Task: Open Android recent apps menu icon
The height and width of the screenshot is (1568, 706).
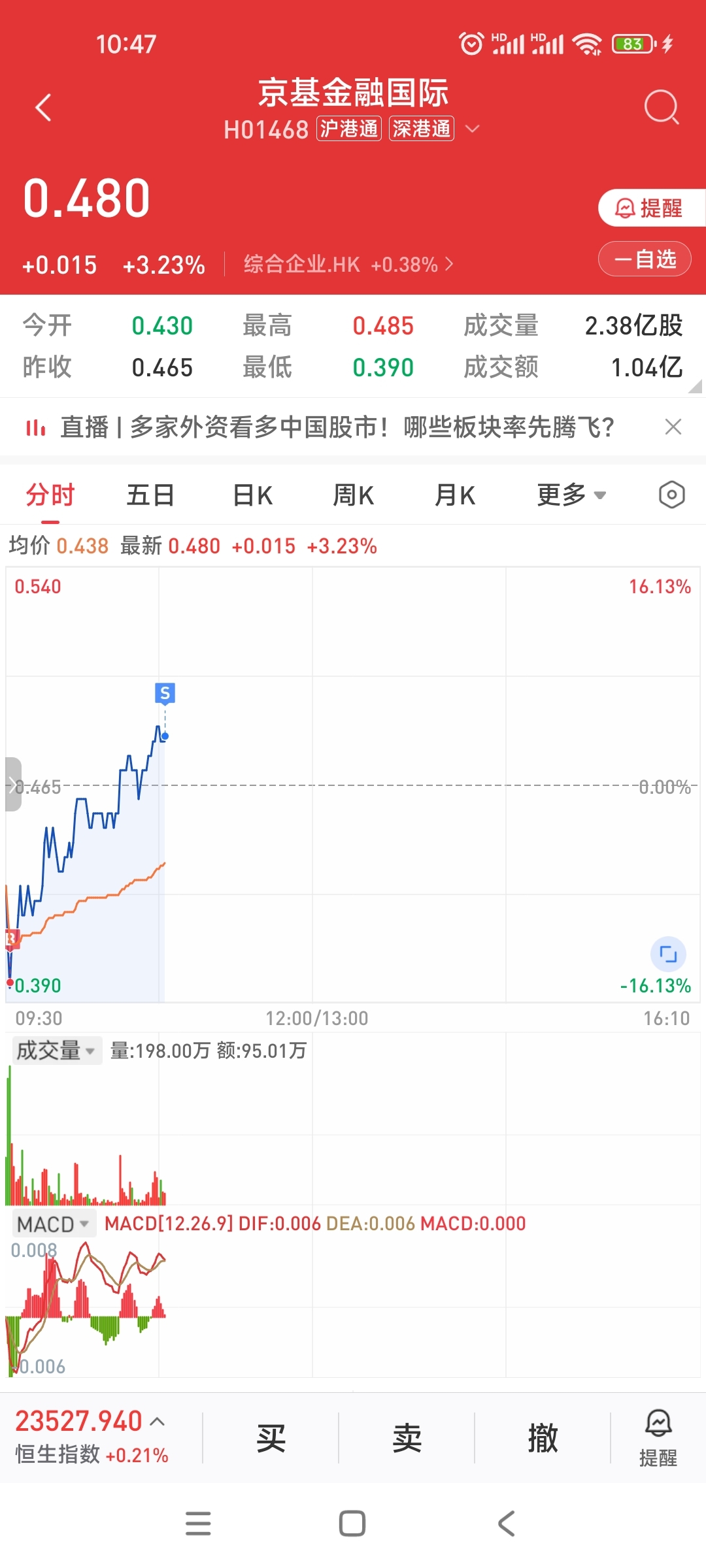Action: (198, 1524)
